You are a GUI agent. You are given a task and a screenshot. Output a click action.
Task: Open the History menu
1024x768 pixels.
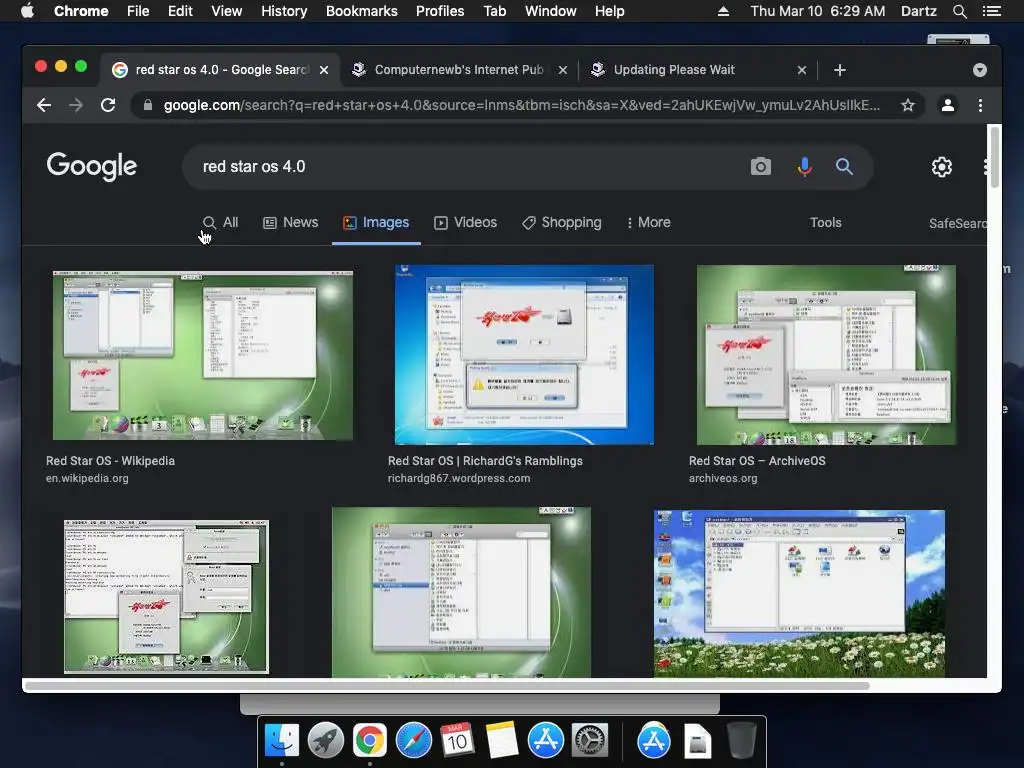click(x=284, y=11)
